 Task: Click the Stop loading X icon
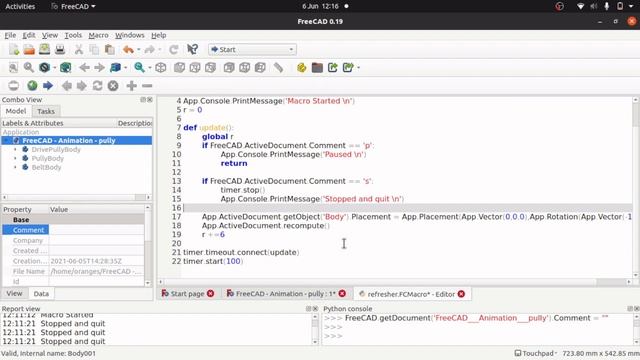point(113,85)
